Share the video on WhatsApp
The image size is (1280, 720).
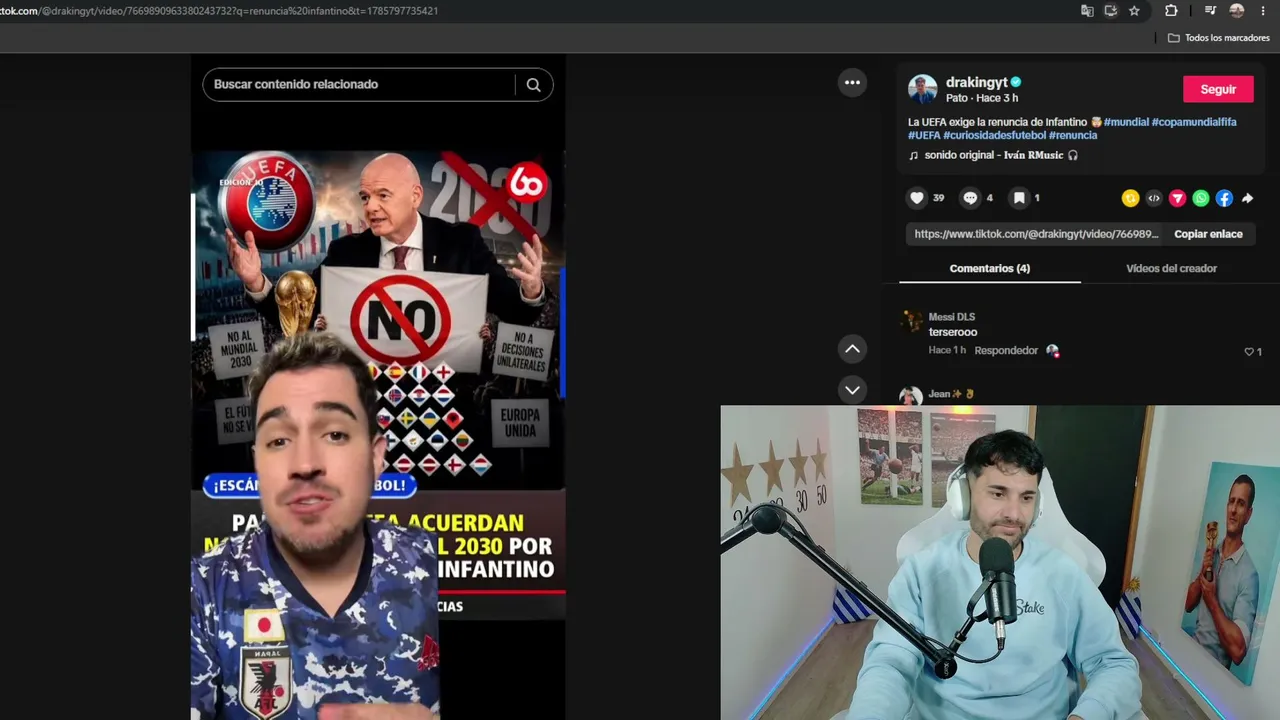tap(1201, 198)
